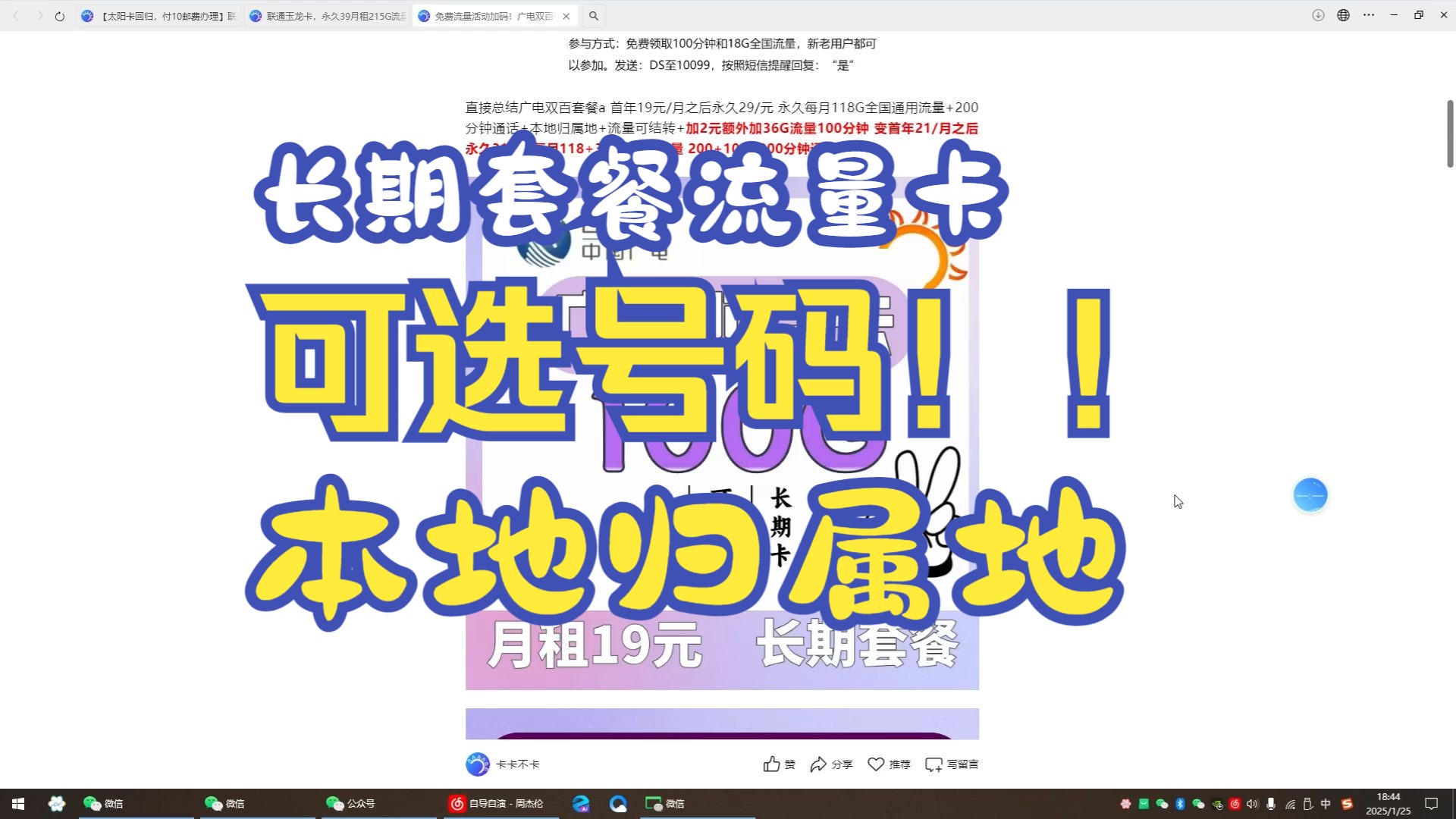This screenshot has height=819, width=1456.
Task: Click the 卡卡不卡 account avatar
Action: click(478, 764)
